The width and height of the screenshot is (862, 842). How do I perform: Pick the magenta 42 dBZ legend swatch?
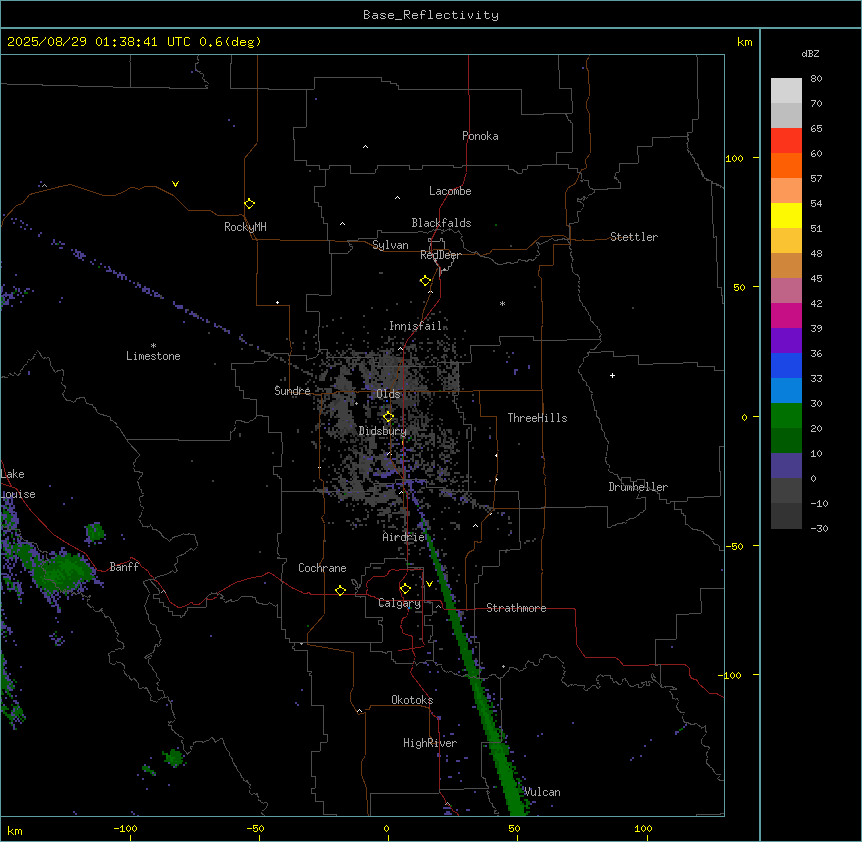pos(786,315)
